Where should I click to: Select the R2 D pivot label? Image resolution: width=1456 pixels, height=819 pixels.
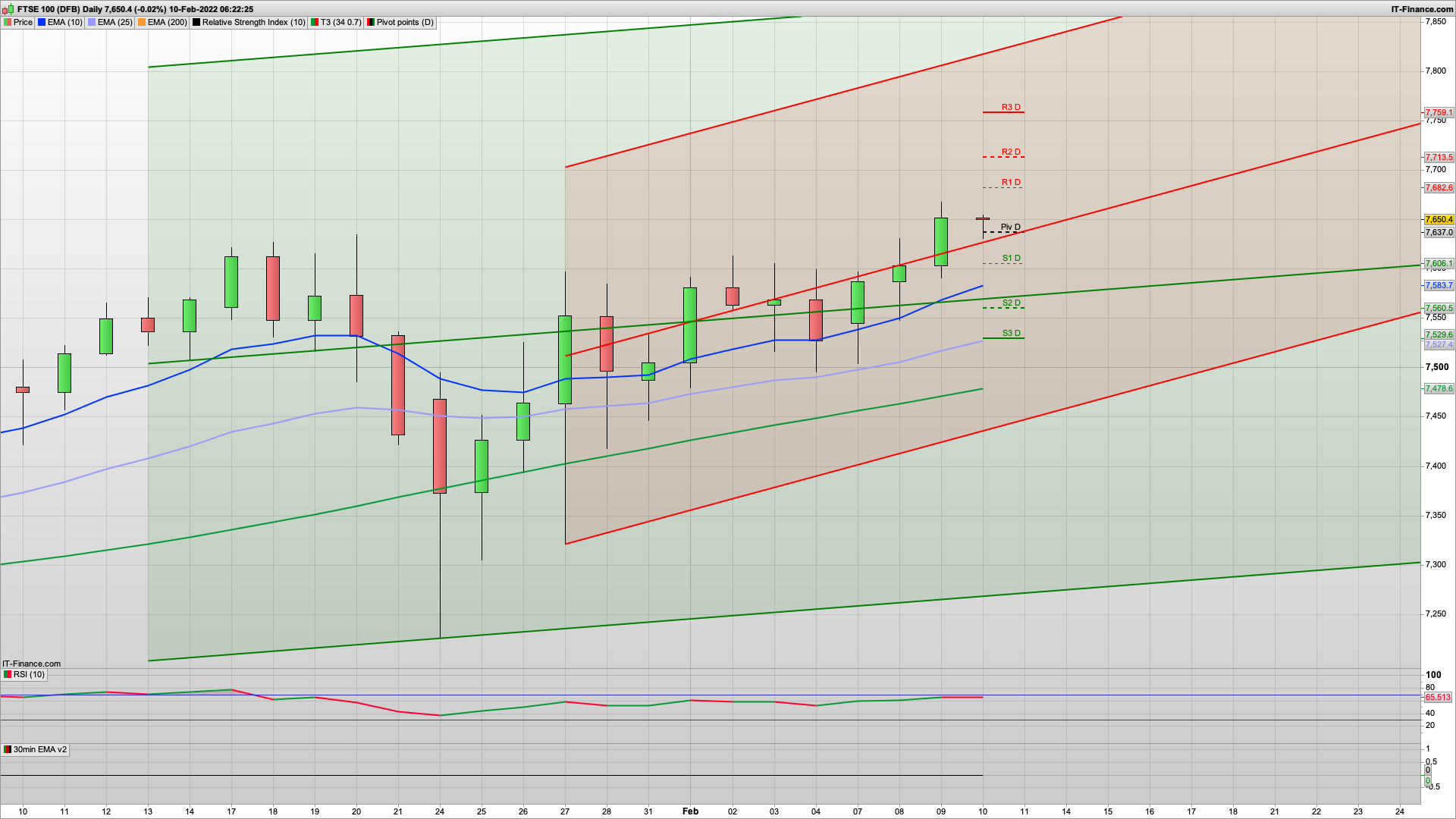1011,152
